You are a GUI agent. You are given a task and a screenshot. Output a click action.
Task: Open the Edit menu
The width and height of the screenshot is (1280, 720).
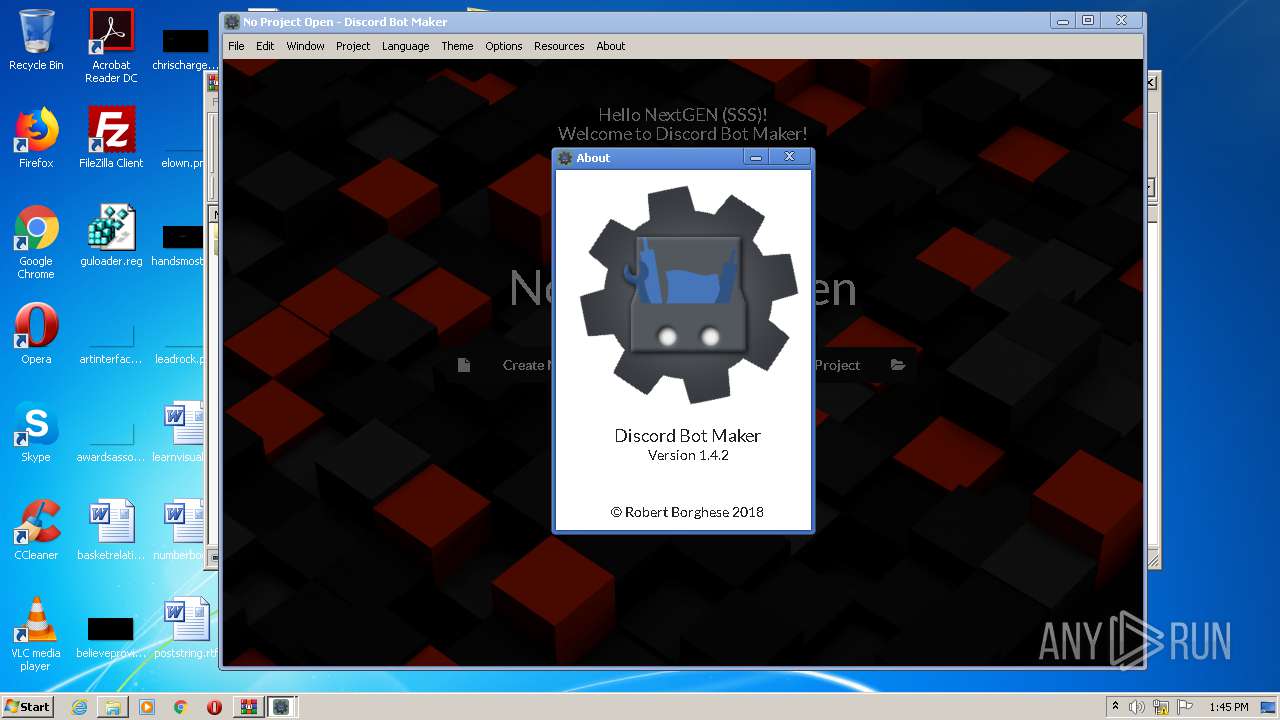click(265, 46)
